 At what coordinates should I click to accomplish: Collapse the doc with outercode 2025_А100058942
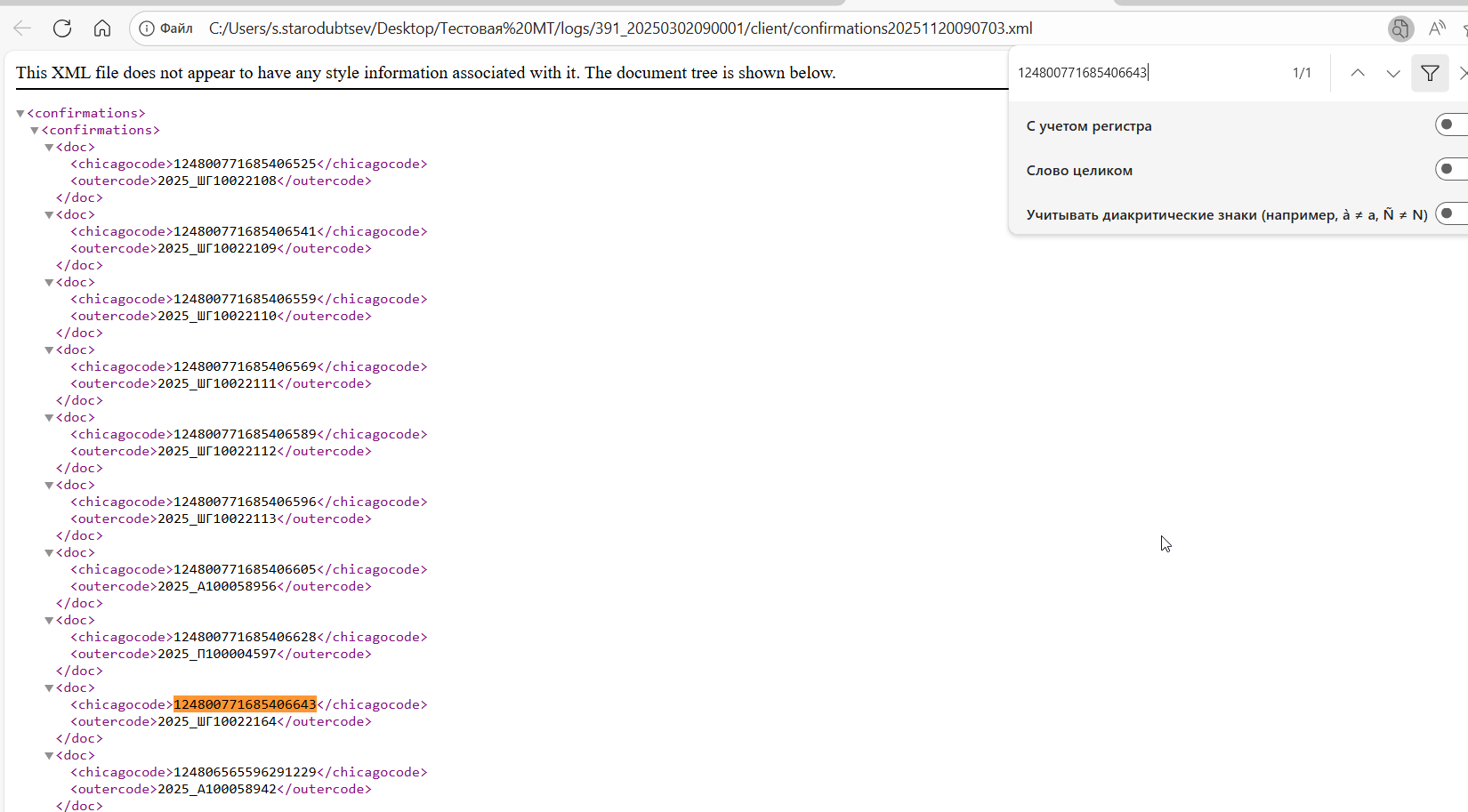pyautogui.click(x=49, y=756)
